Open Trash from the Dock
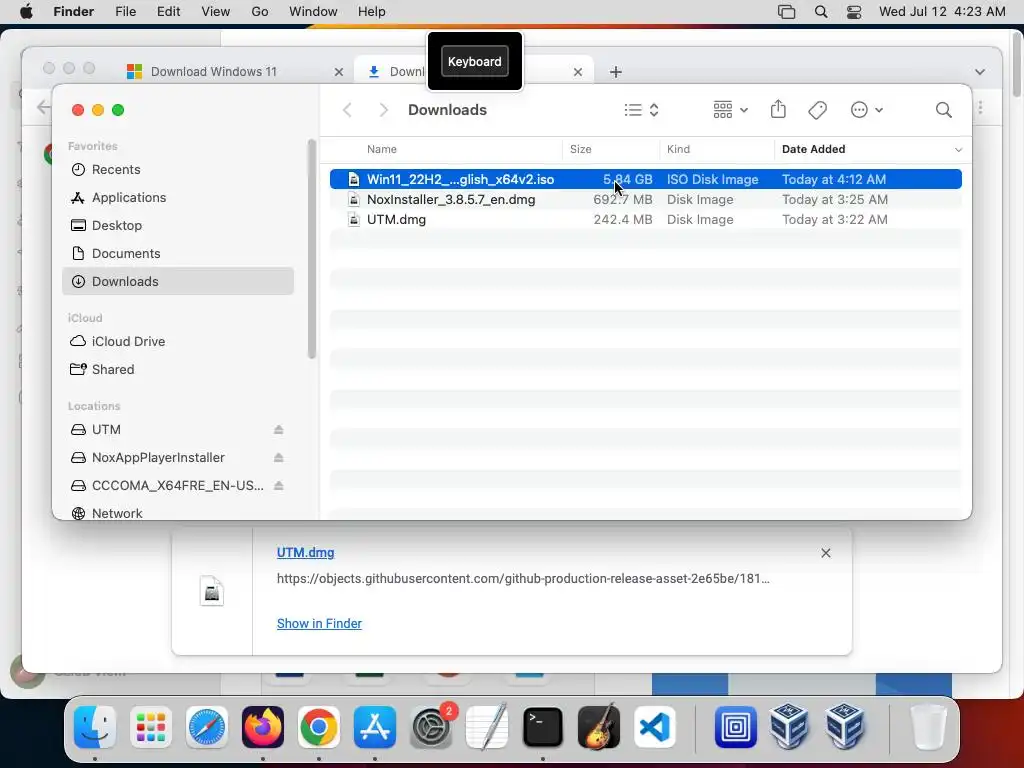1024x768 pixels. 928,727
